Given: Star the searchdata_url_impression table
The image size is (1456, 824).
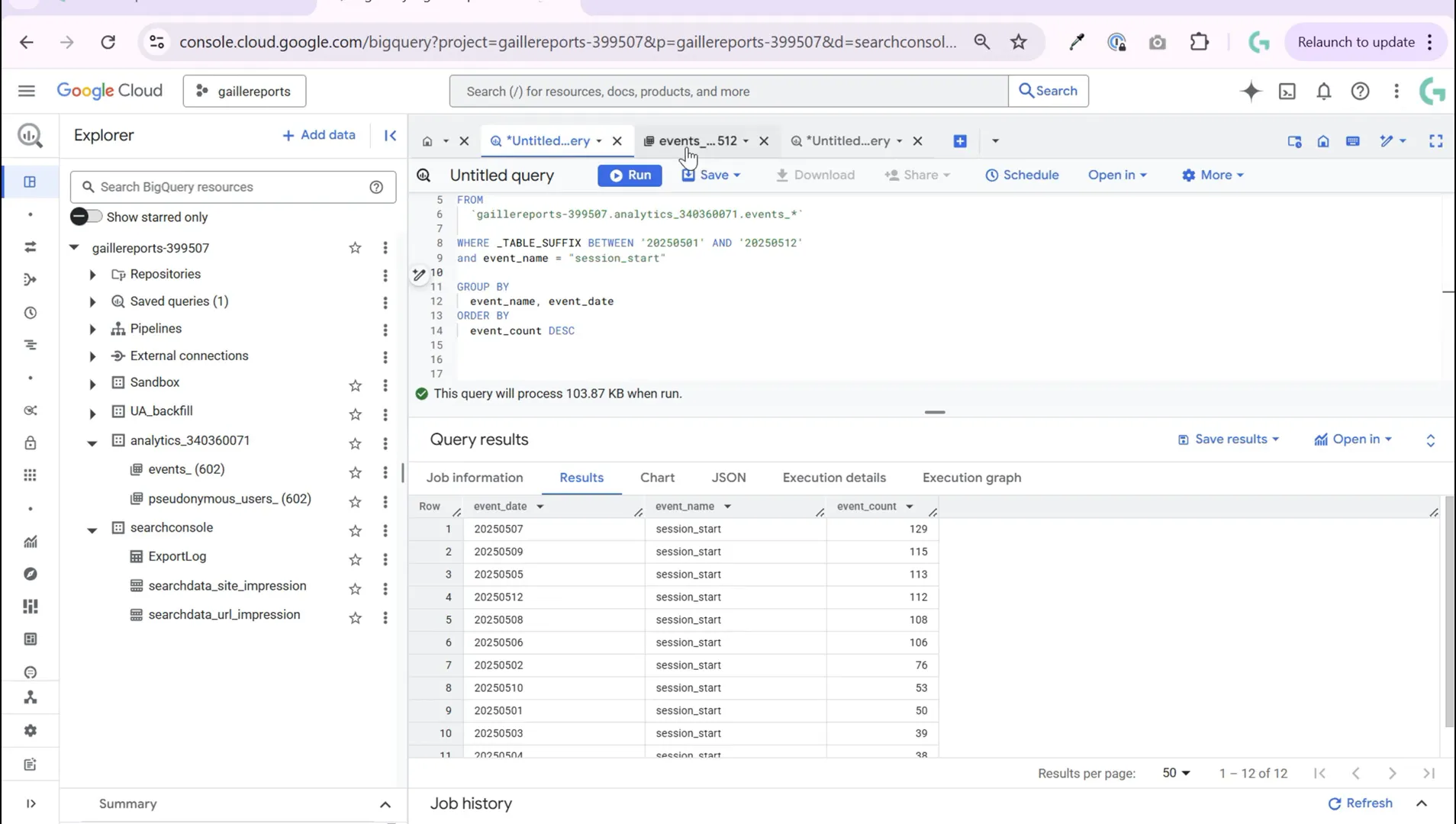Looking at the screenshot, I should [x=355, y=617].
